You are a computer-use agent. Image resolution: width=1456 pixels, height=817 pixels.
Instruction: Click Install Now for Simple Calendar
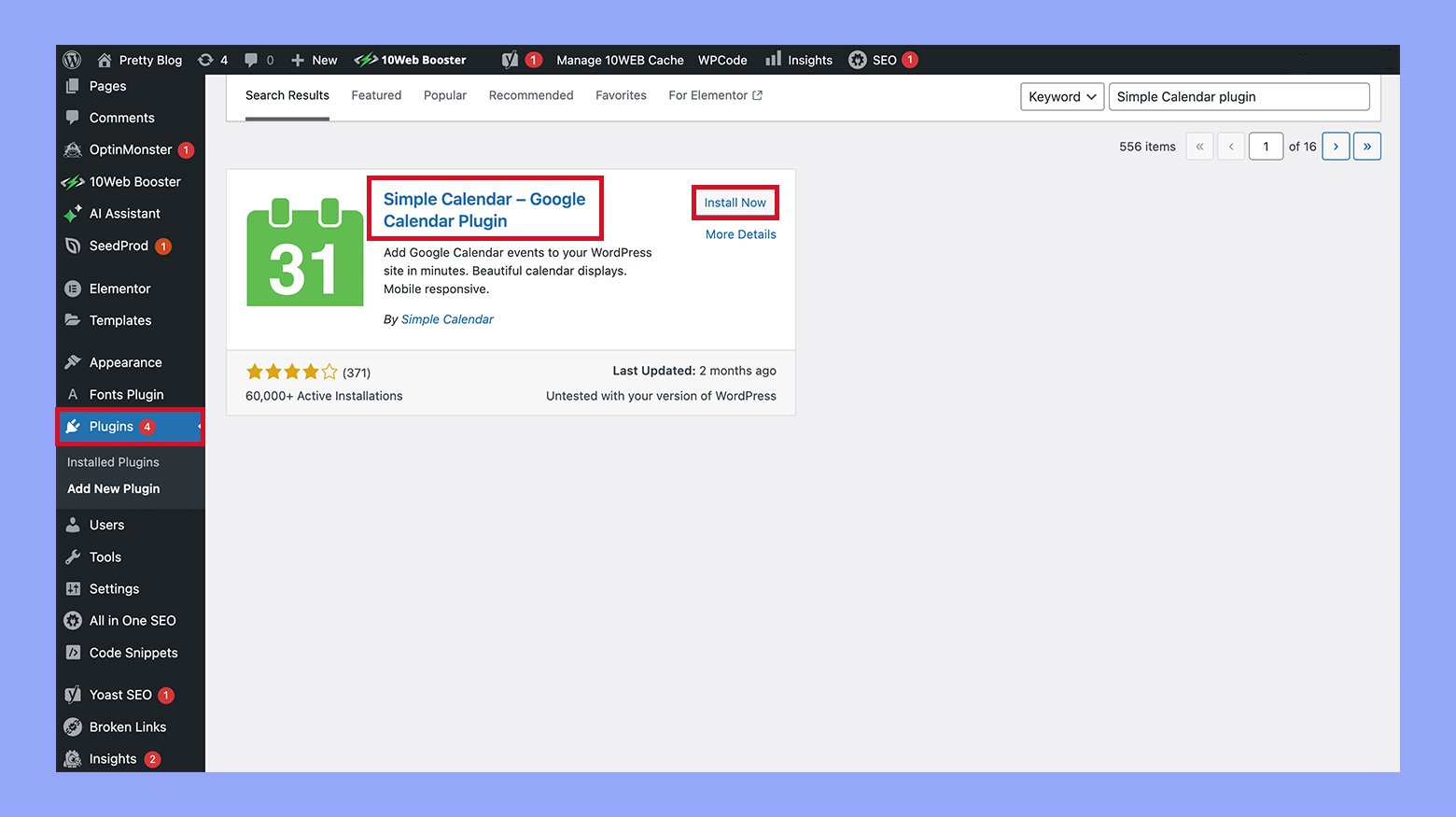coord(735,202)
